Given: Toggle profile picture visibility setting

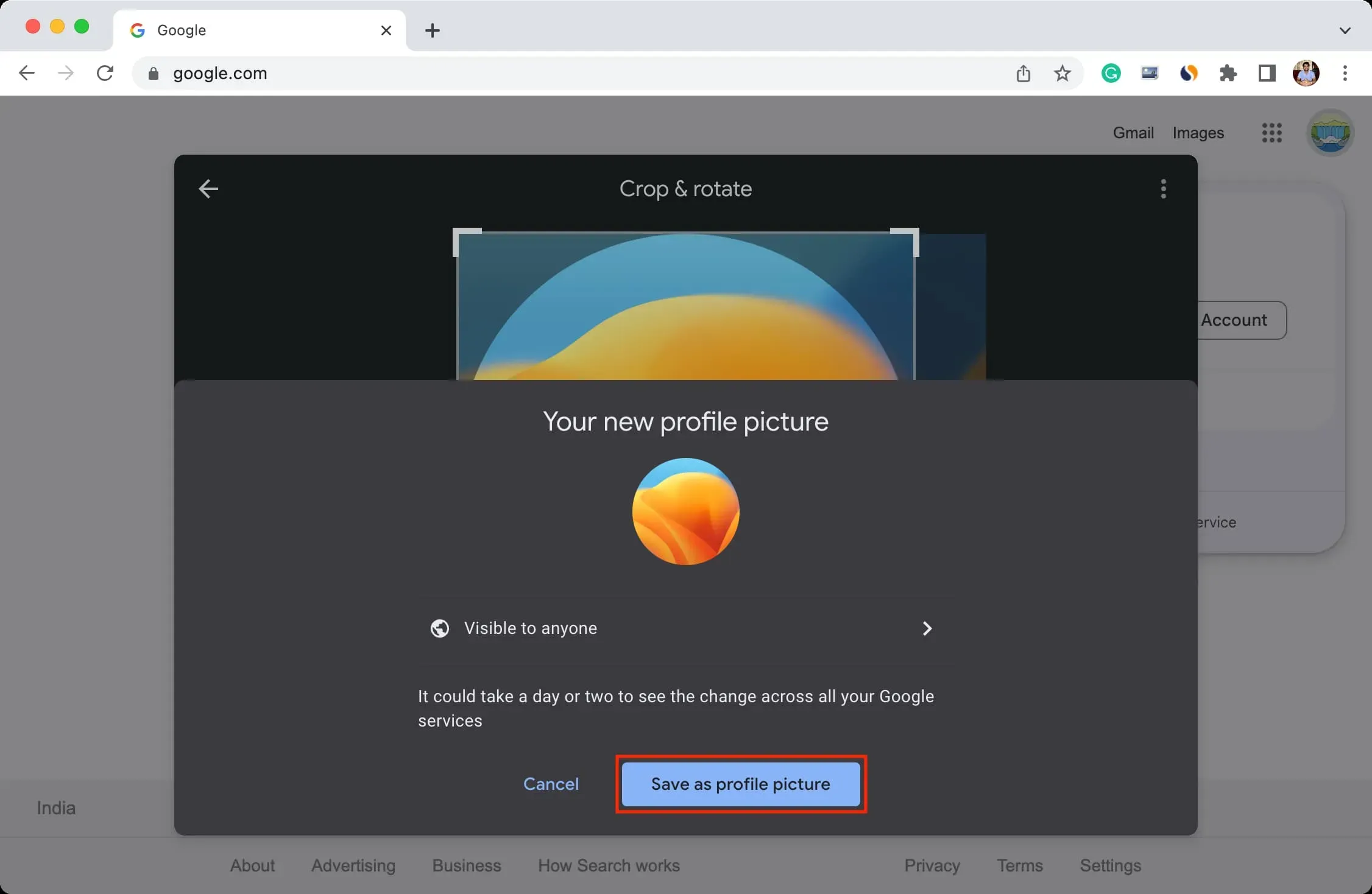Looking at the screenshot, I should pos(683,628).
